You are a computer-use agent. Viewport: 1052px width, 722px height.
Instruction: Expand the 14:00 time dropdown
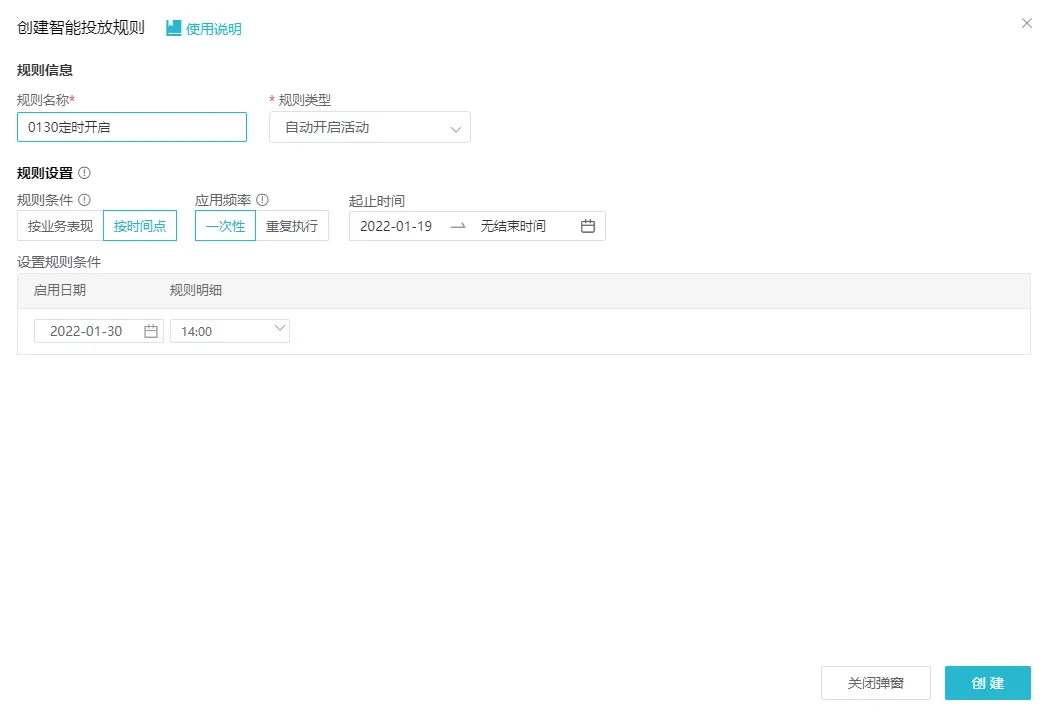click(230, 331)
